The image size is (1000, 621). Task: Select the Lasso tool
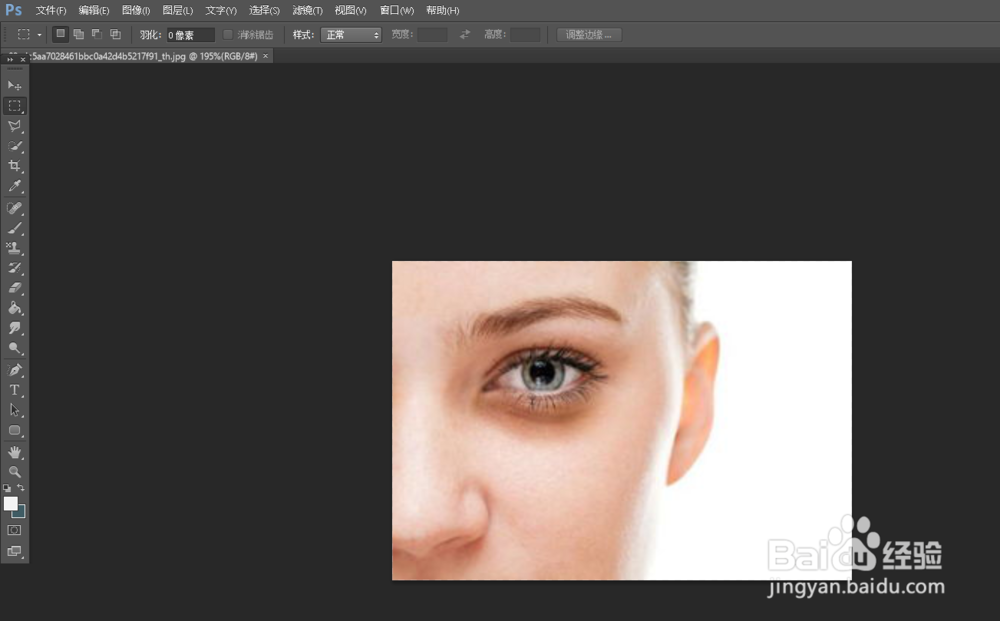tap(13, 126)
